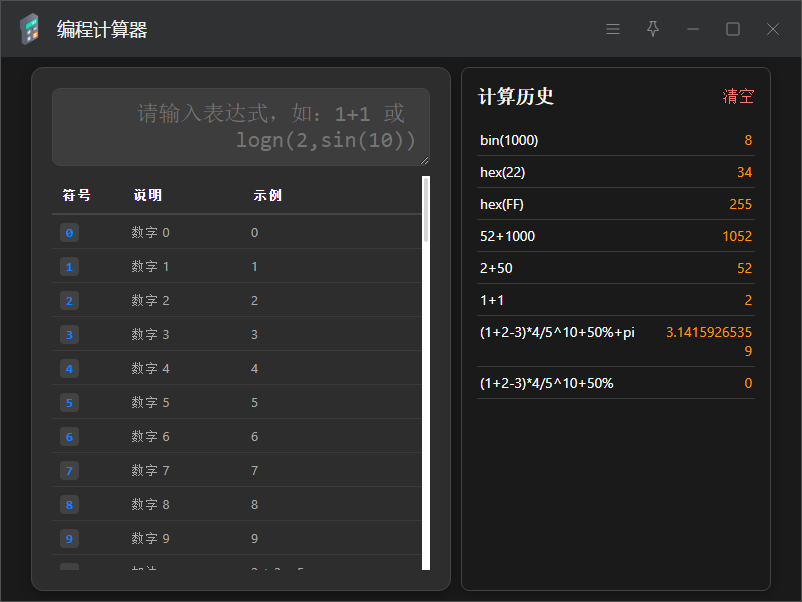The width and height of the screenshot is (802, 602).
Task: Insert symbol 0 from the symbol list
Action: (x=69, y=233)
